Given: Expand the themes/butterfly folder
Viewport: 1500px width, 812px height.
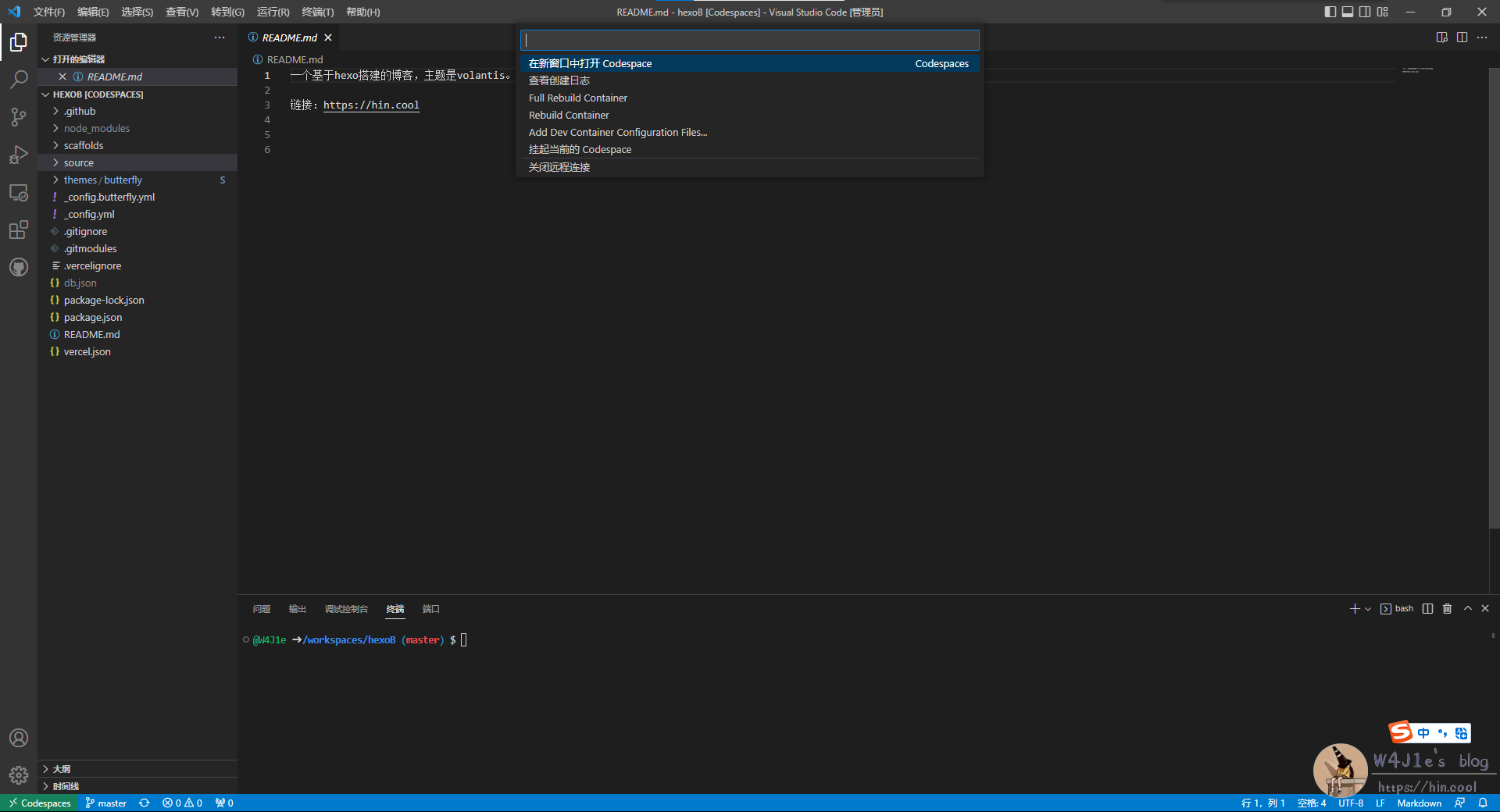Looking at the screenshot, I should click(x=103, y=180).
